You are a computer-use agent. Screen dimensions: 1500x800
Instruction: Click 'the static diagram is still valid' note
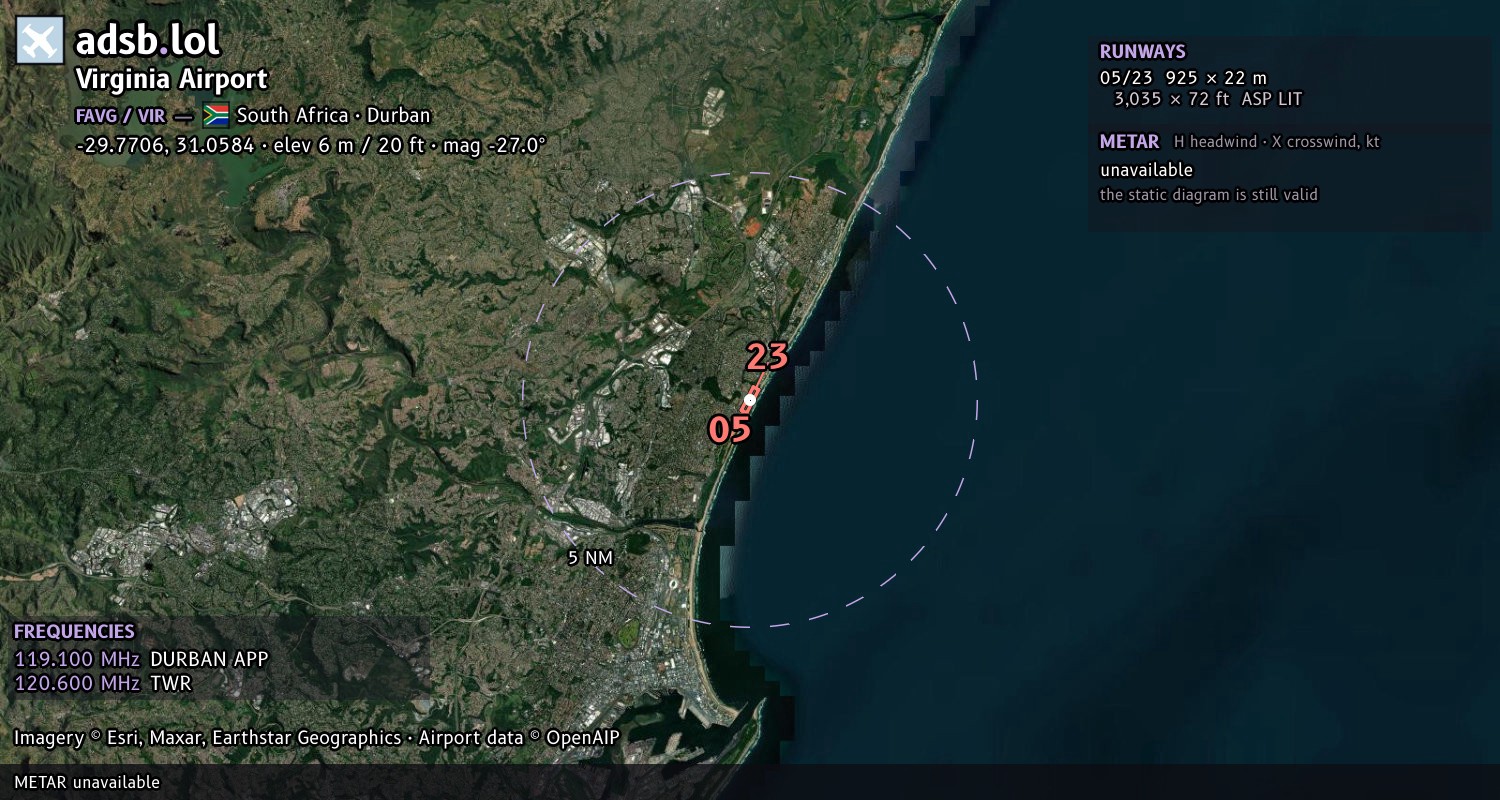point(1208,195)
